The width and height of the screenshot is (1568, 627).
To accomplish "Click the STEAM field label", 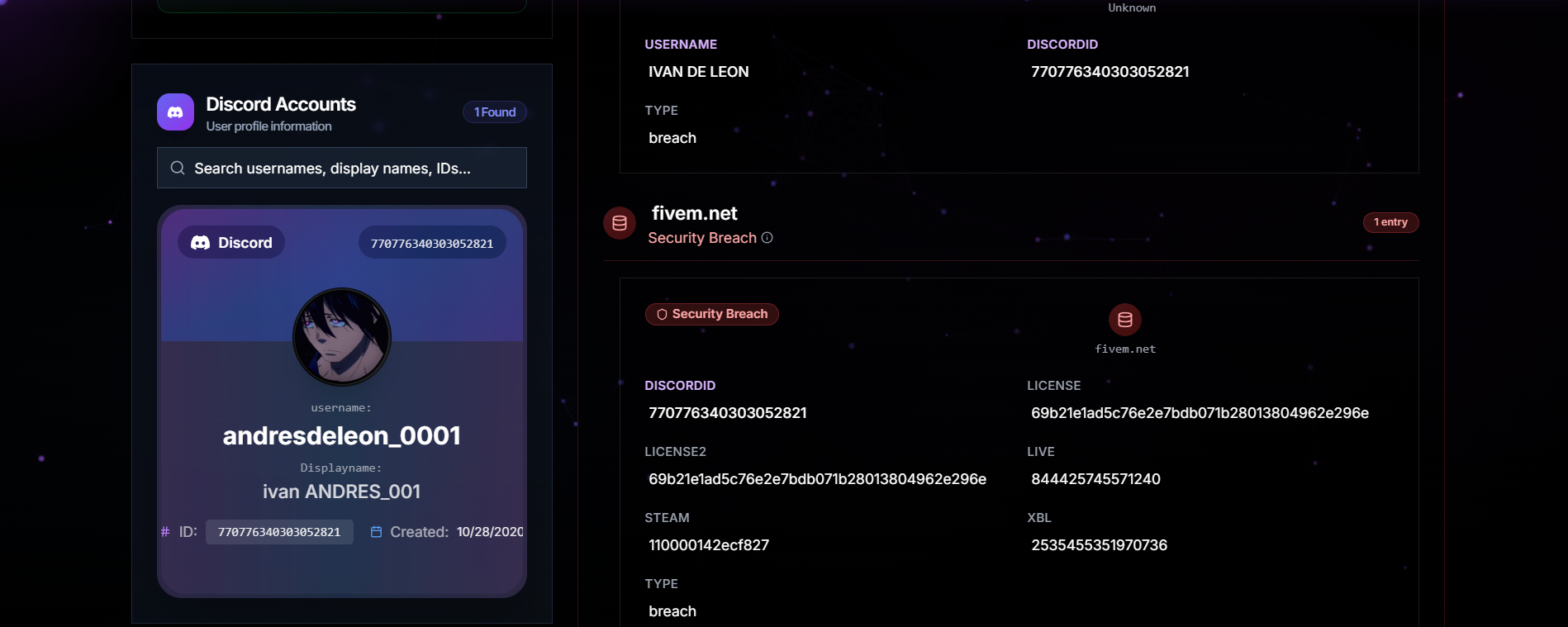I will tap(667, 518).
